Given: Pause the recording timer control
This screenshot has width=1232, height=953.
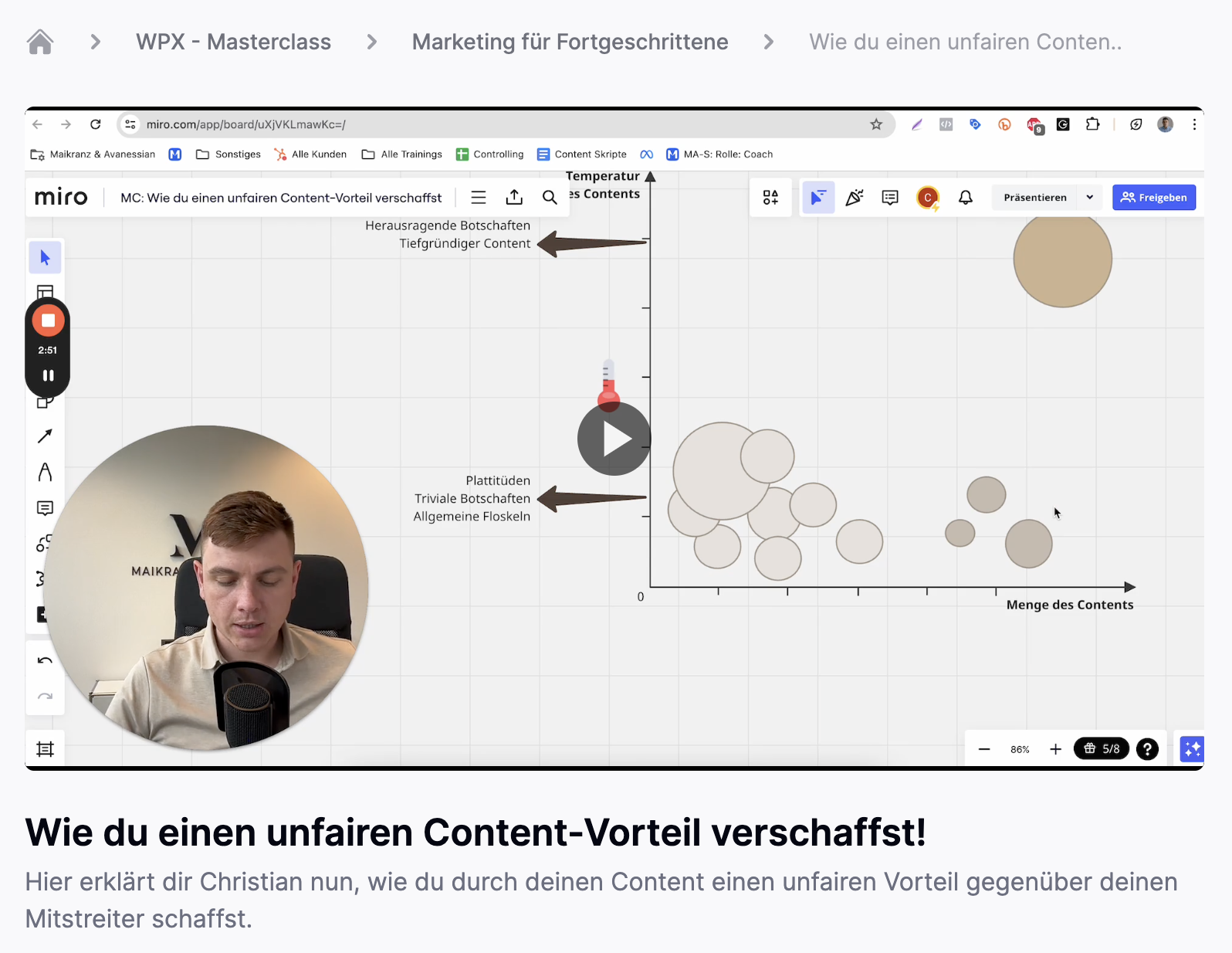Looking at the screenshot, I should pyautogui.click(x=48, y=375).
